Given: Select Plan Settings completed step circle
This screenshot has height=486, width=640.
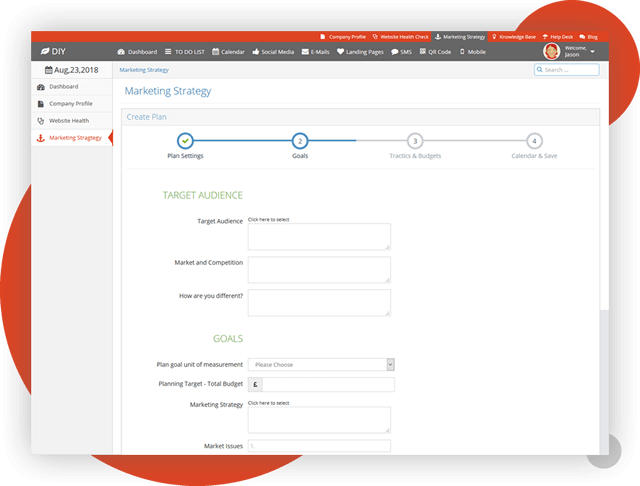Looking at the screenshot, I should [x=186, y=141].
